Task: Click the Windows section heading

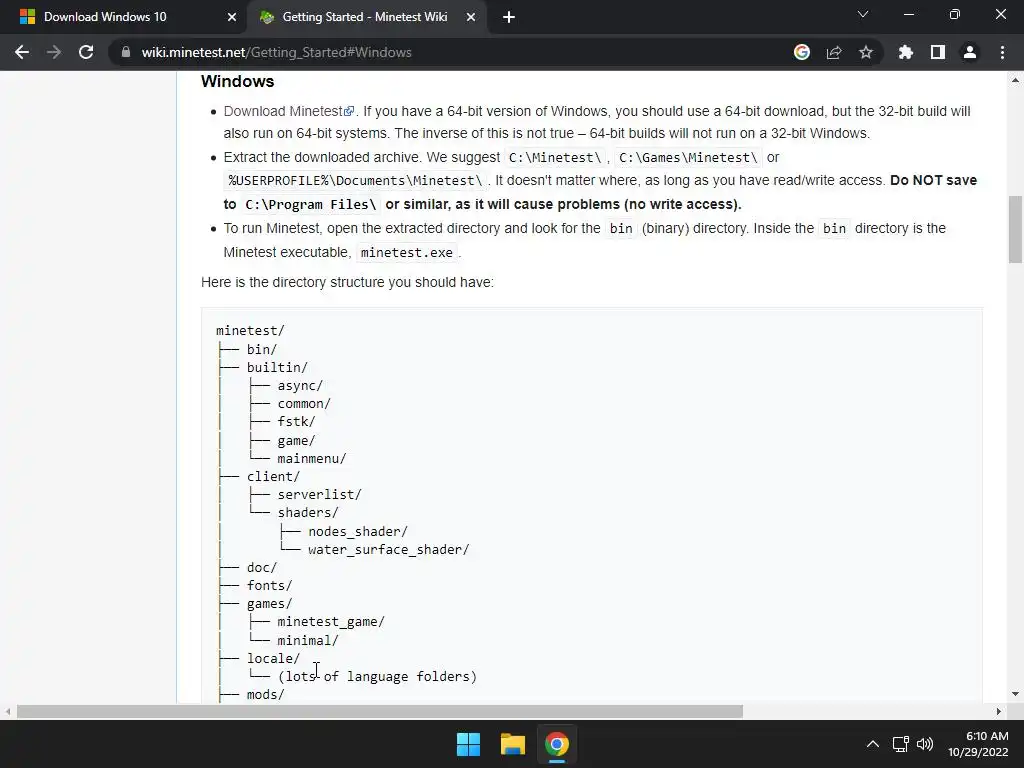Action: [238, 82]
